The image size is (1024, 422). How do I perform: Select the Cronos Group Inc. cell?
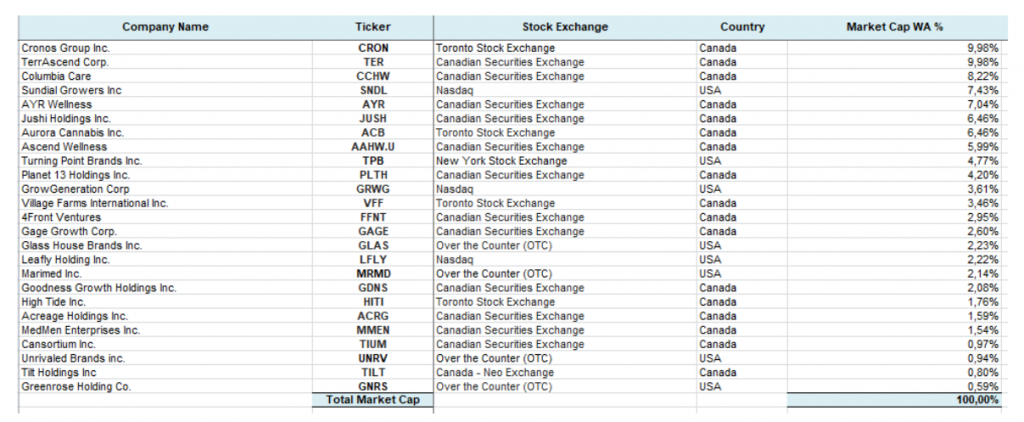[x=165, y=48]
